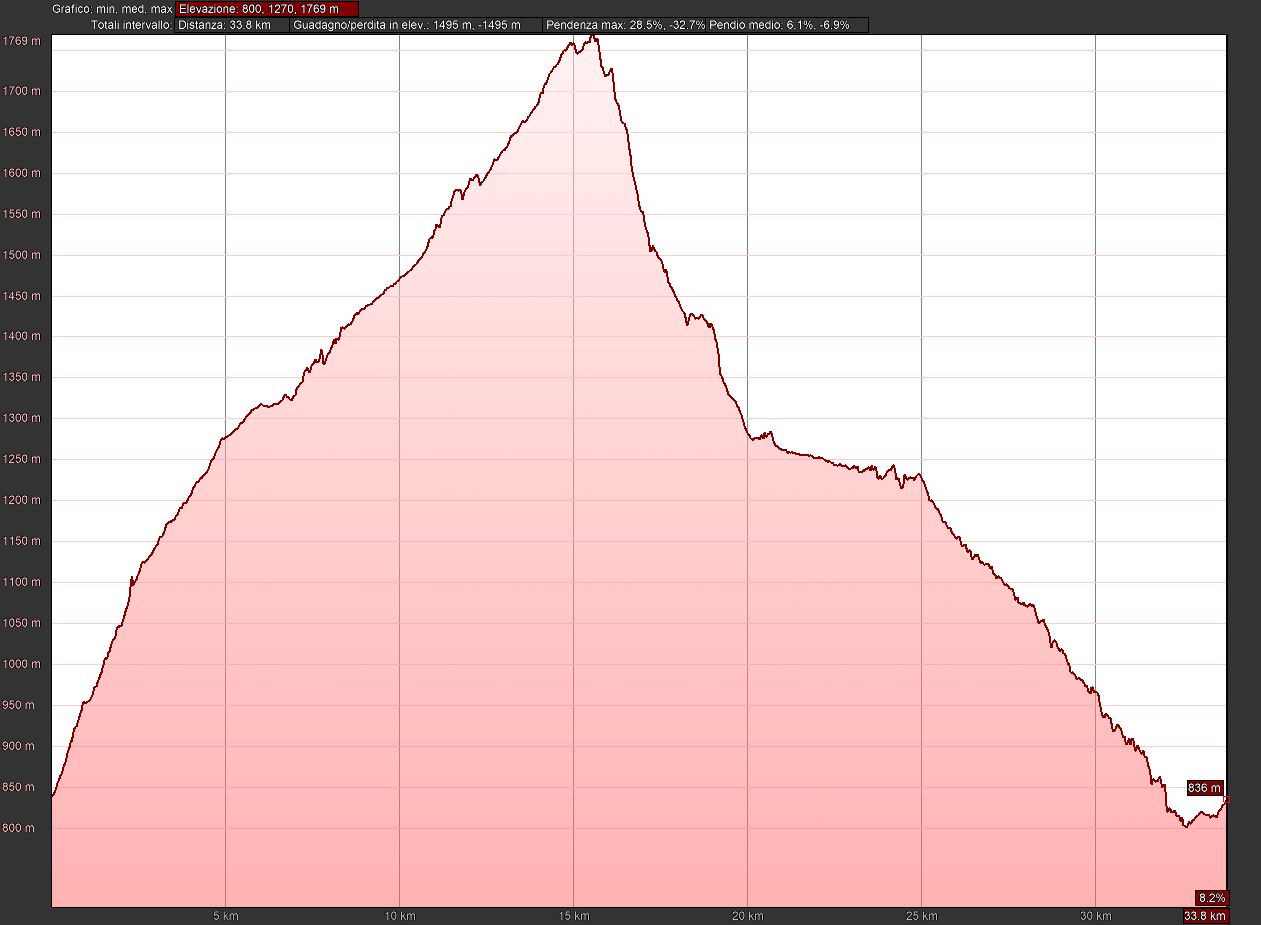Click the Distanza 33.8 km field
This screenshot has height=925, width=1261.
tap(232, 25)
